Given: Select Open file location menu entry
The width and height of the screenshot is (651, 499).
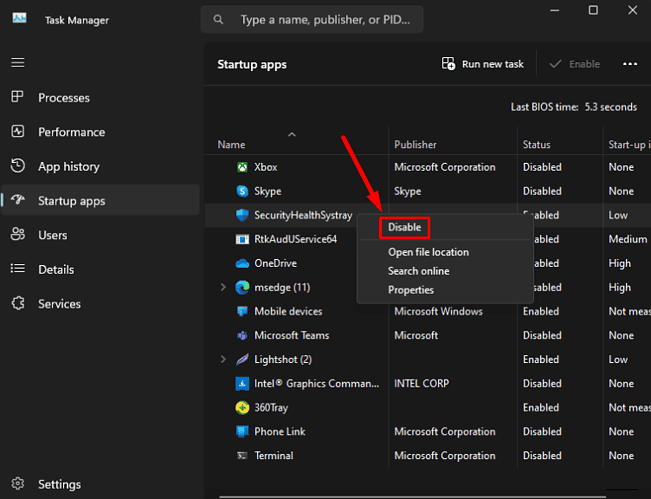Looking at the screenshot, I should pos(428,252).
